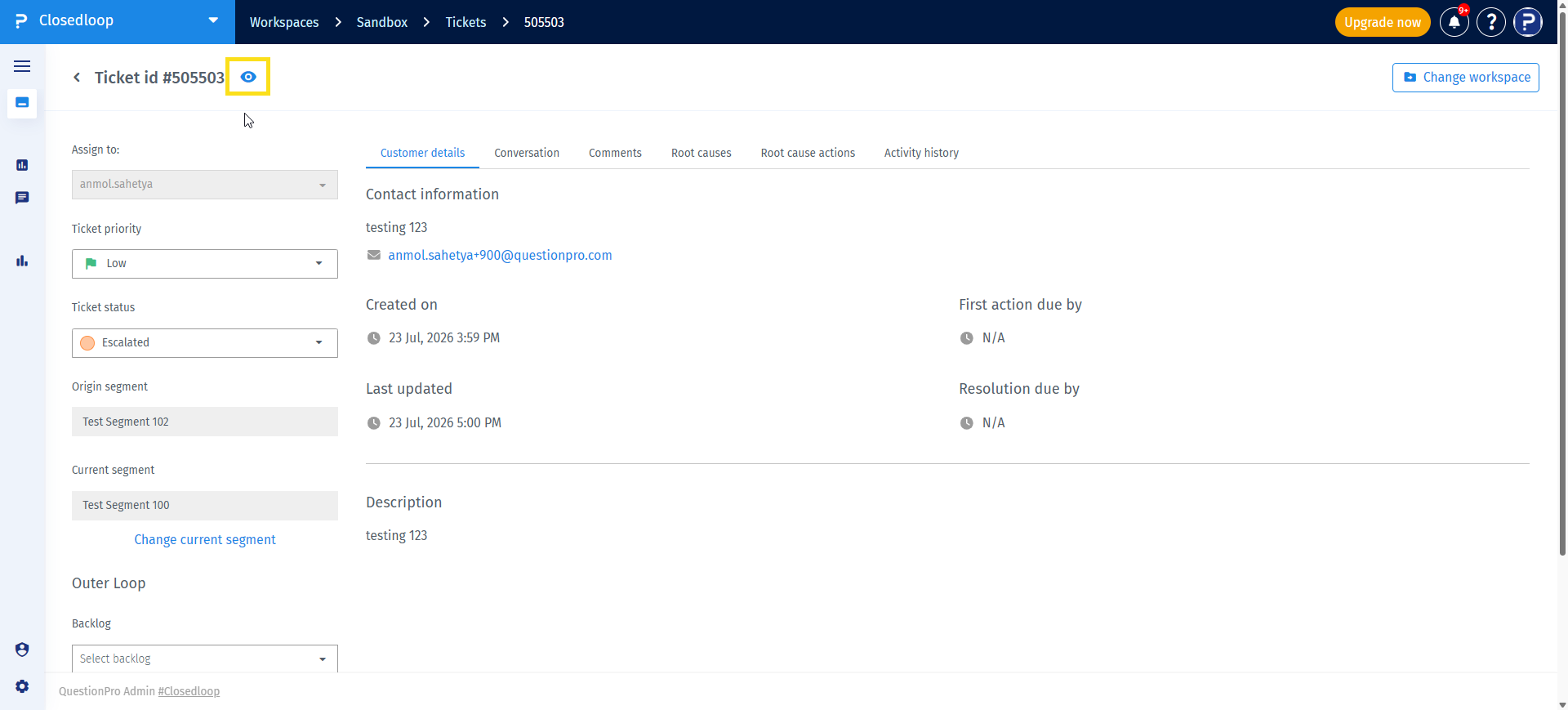Open the Select backlog dropdown
The image size is (1568, 710).
[x=205, y=659]
